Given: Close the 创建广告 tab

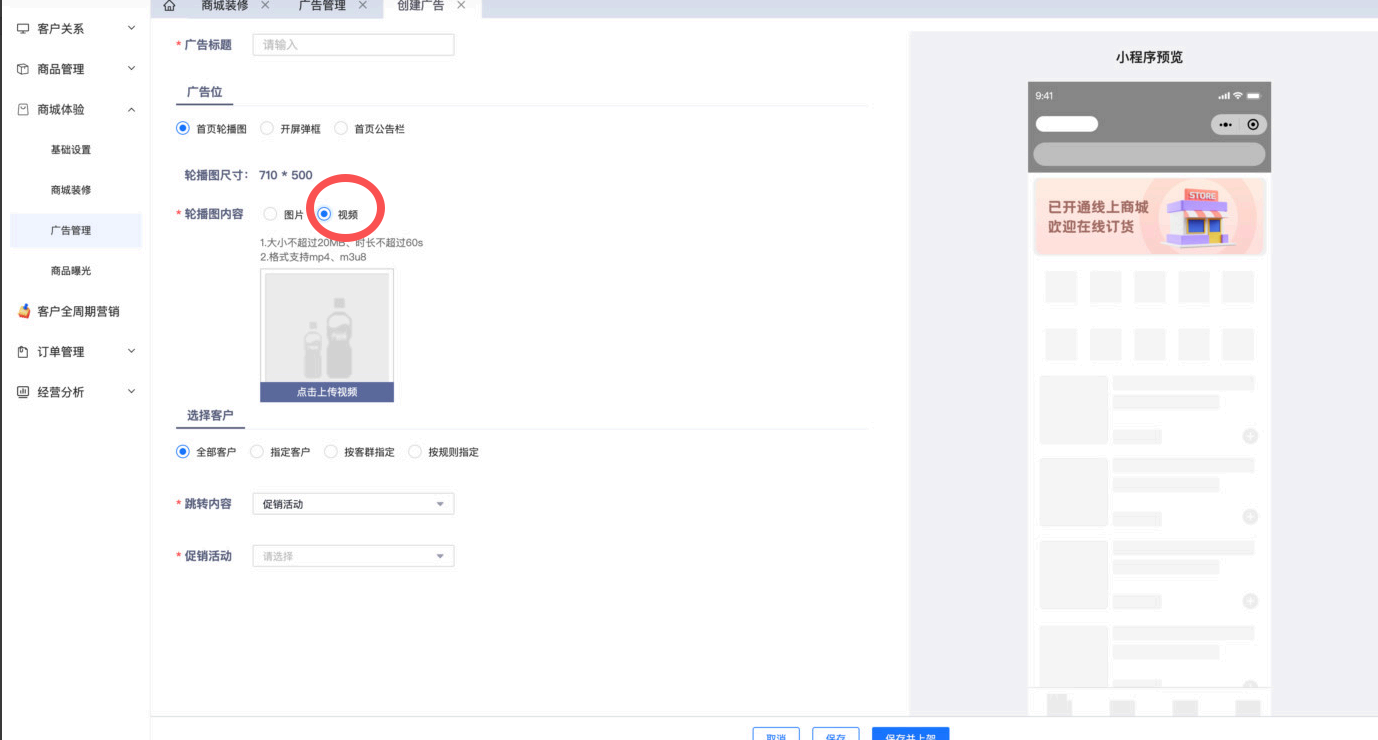Looking at the screenshot, I should click(461, 6).
